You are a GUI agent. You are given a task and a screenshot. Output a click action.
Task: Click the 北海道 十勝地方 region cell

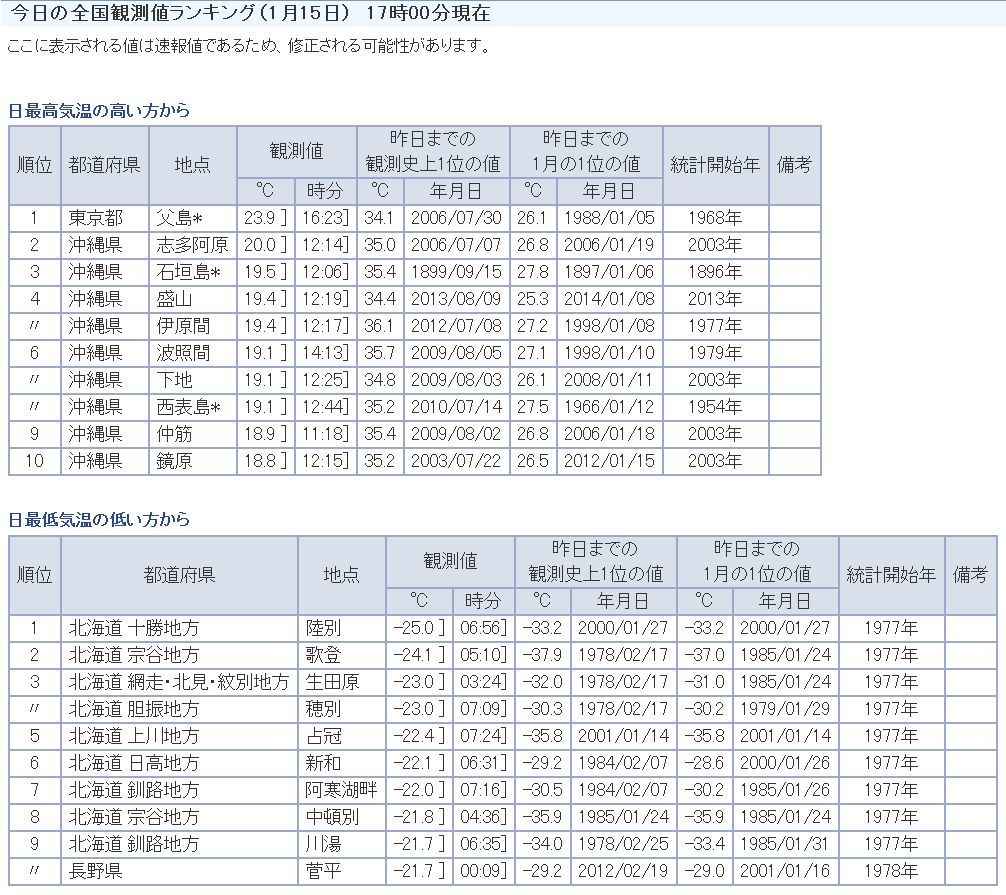point(134,628)
